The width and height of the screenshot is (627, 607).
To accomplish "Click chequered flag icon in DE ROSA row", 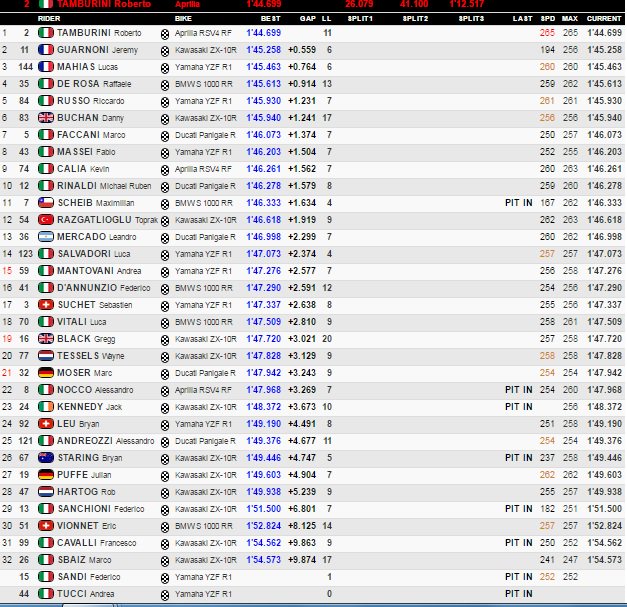I will click(x=165, y=85).
